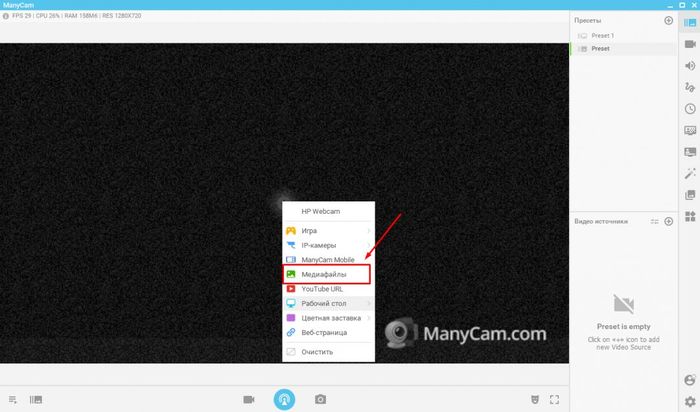This screenshot has height=412, width=700.
Task: Click the Пресеты panel header
Action: point(588,21)
